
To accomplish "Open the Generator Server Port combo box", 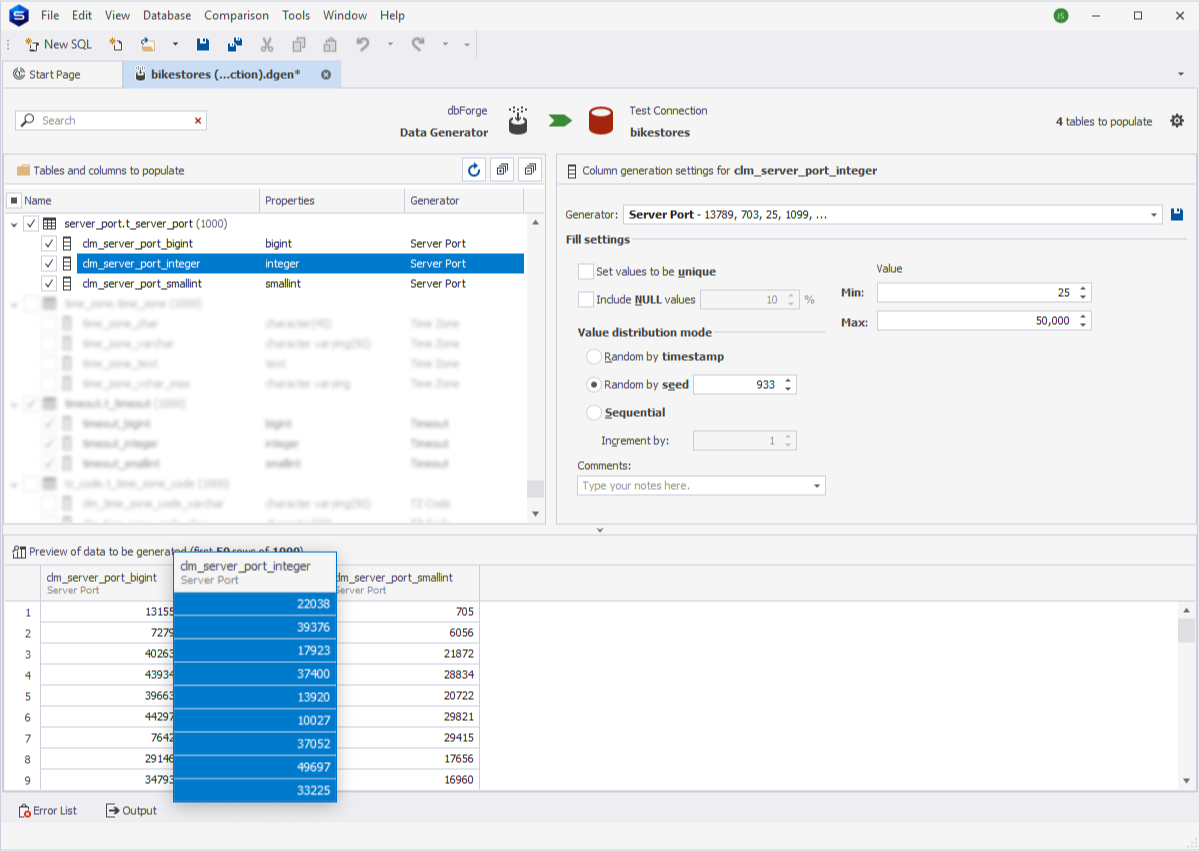I will pos(892,214).
